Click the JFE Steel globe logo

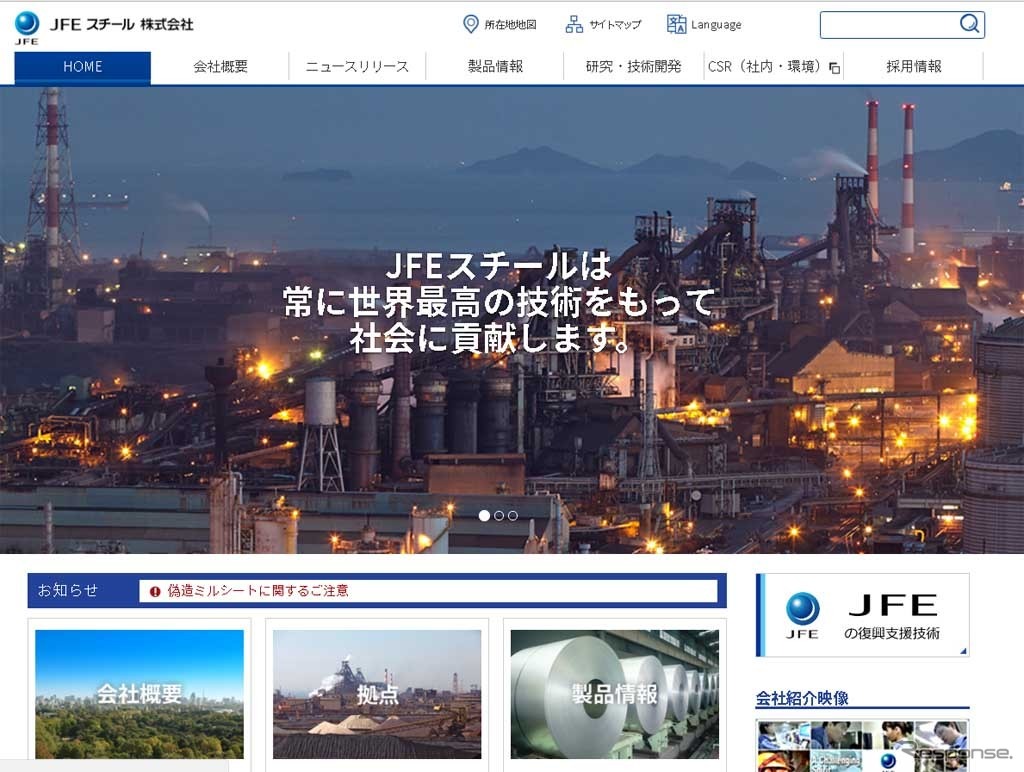[27, 27]
